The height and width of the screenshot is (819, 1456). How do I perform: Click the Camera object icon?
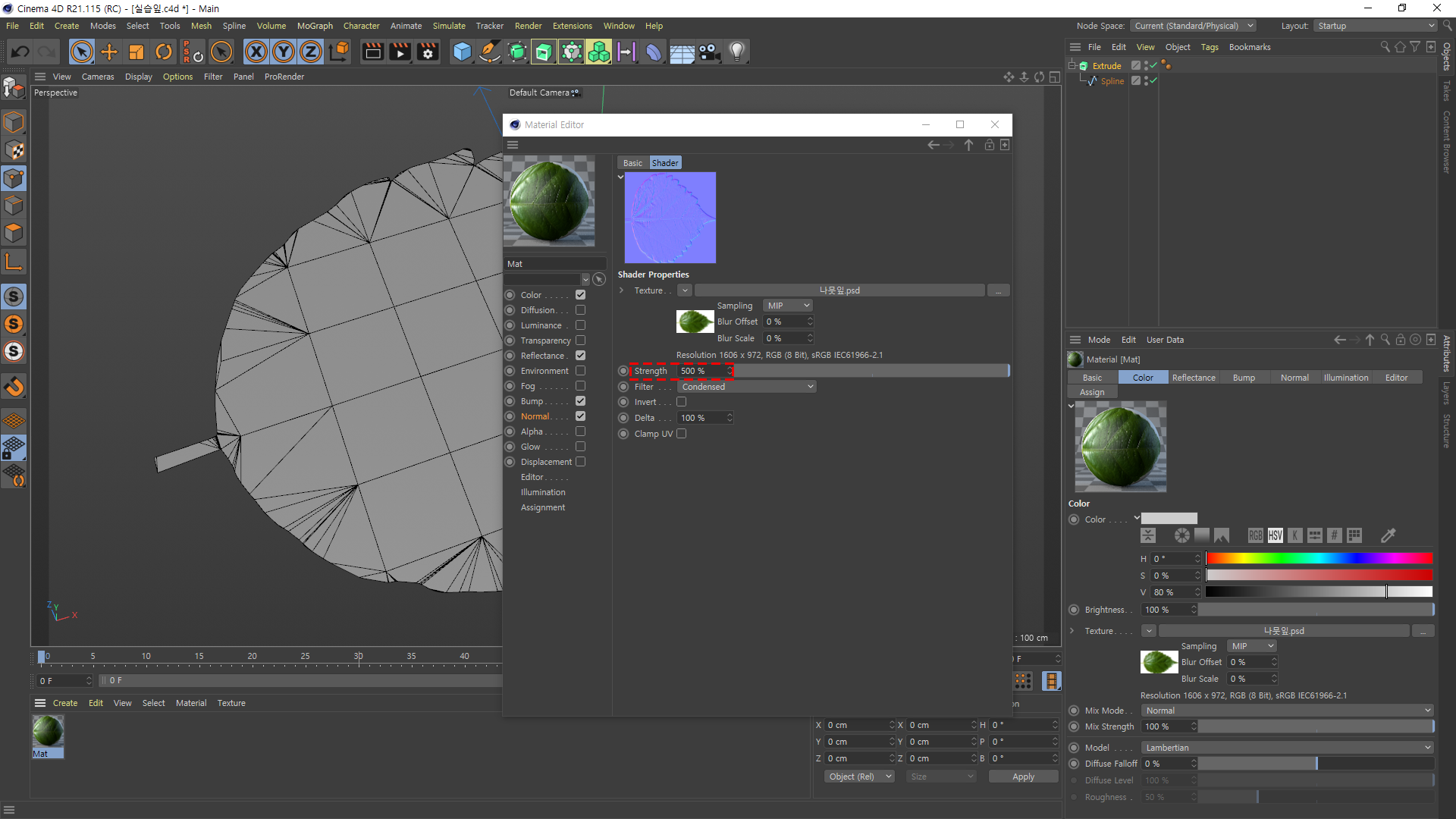[x=709, y=52]
